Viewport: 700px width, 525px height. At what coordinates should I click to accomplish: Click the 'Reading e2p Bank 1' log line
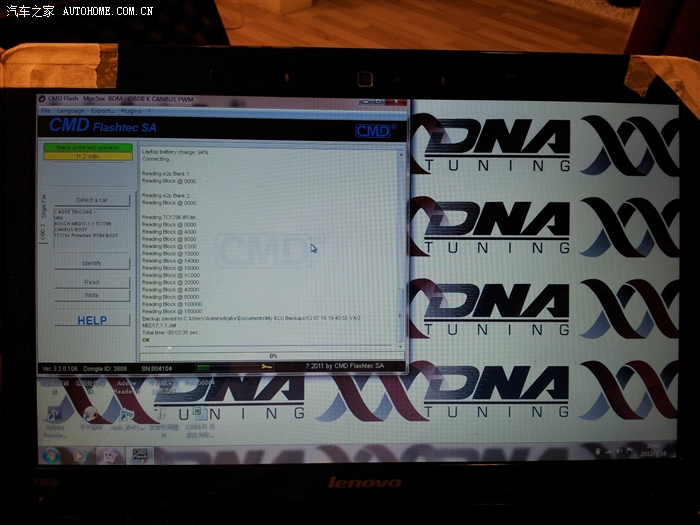pos(167,174)
